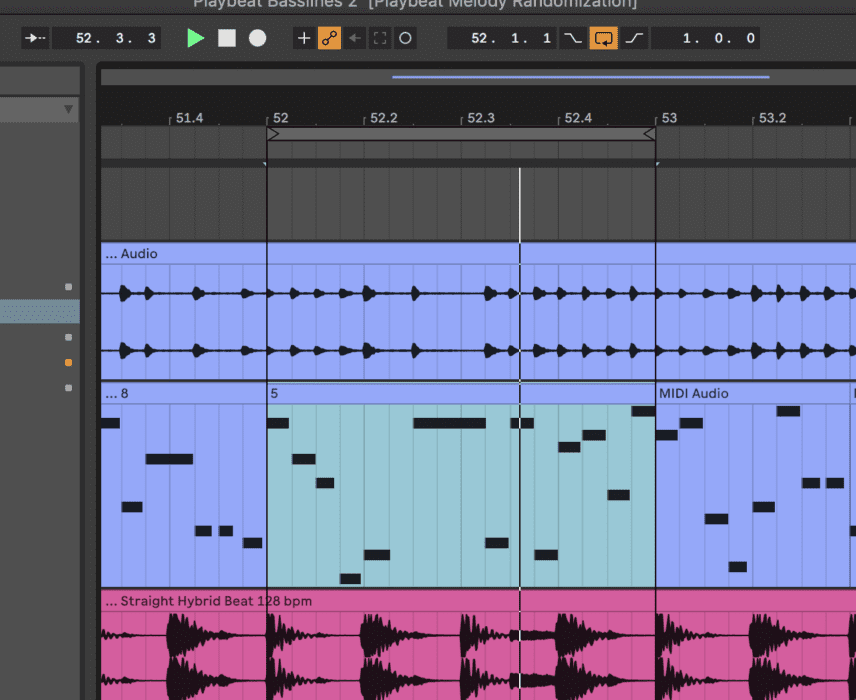Click the loop length field 1. 0. 0
Viewport: 856px width, 700px height.
point(705,38)
